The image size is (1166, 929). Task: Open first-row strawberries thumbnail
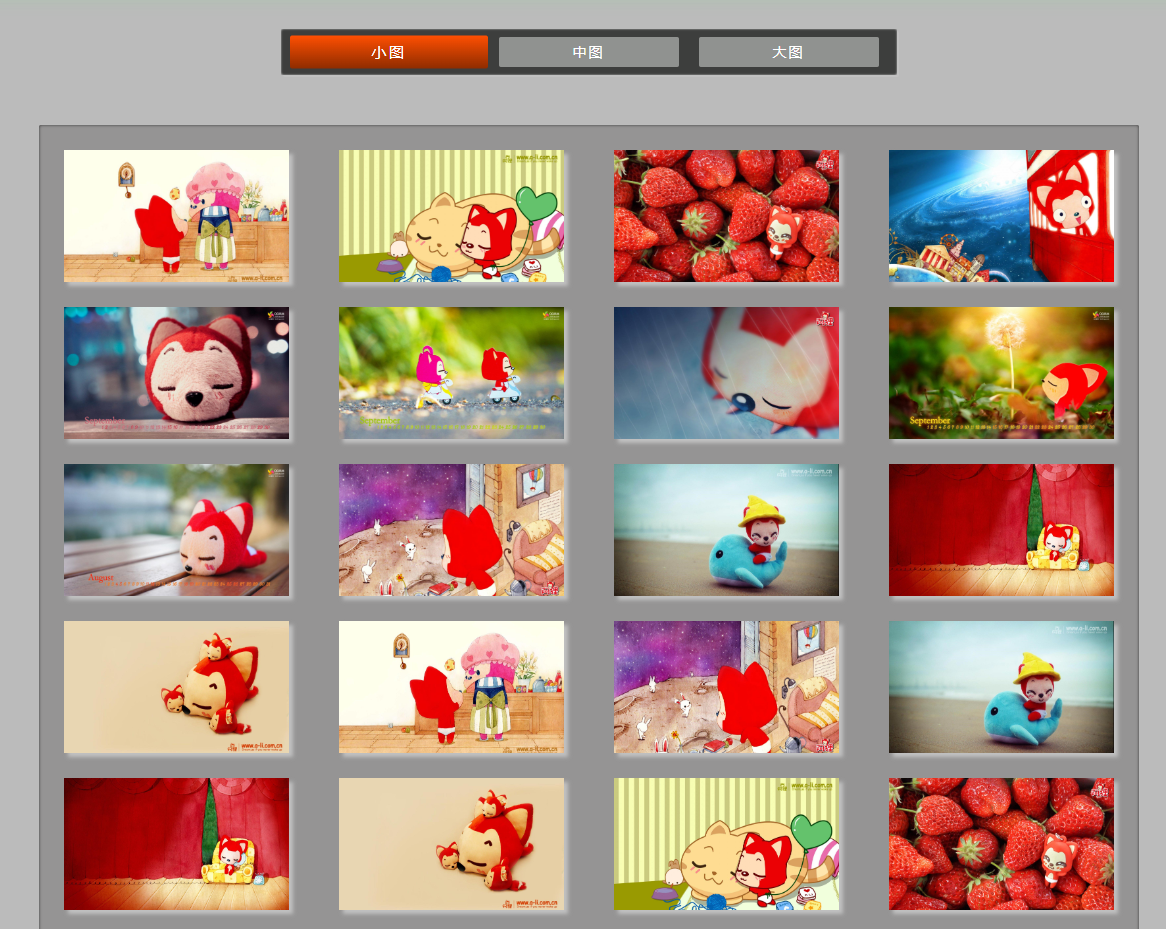(x=727, y=216)
